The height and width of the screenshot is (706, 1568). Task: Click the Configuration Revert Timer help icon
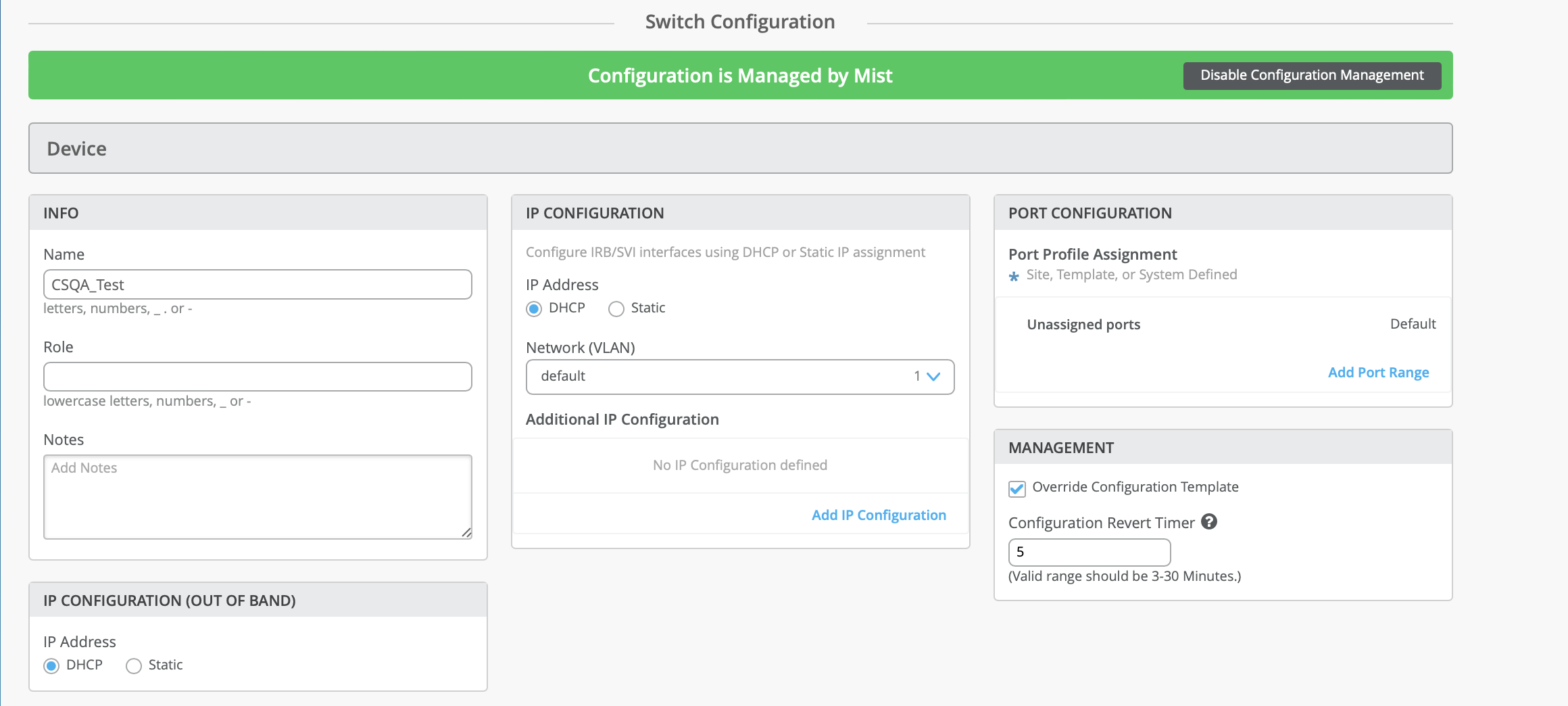click(1209, 521)
